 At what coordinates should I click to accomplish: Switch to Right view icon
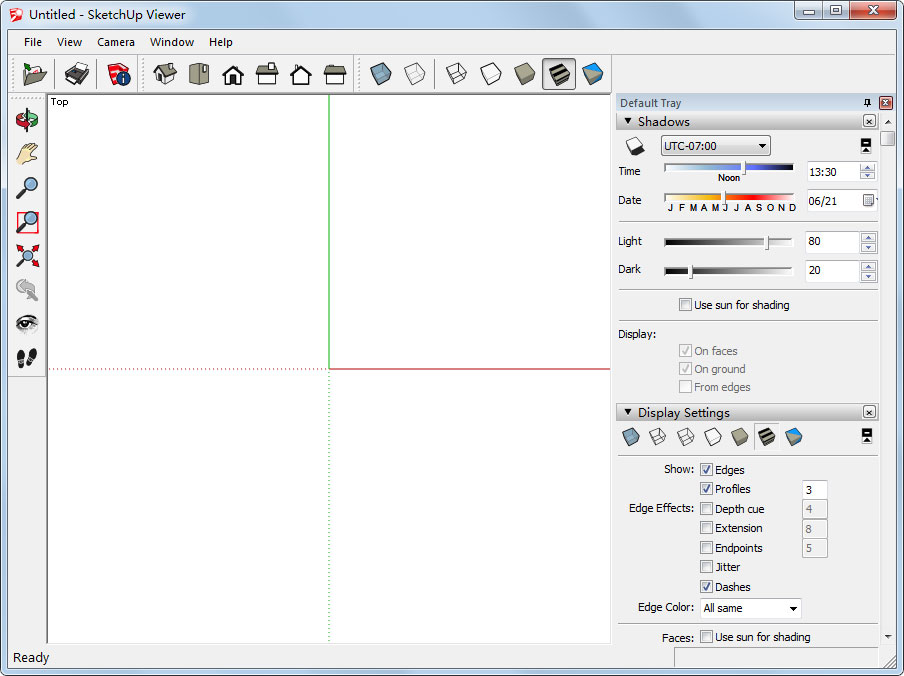click(x=267, y=74)
